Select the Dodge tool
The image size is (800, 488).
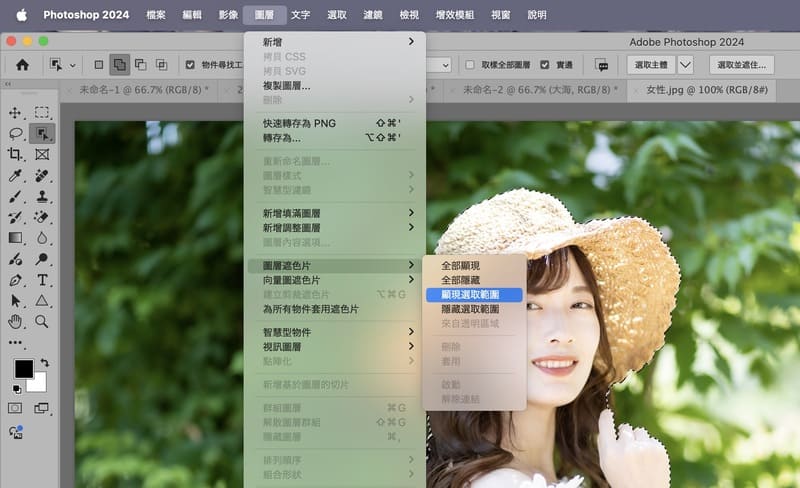coord(42,259)
